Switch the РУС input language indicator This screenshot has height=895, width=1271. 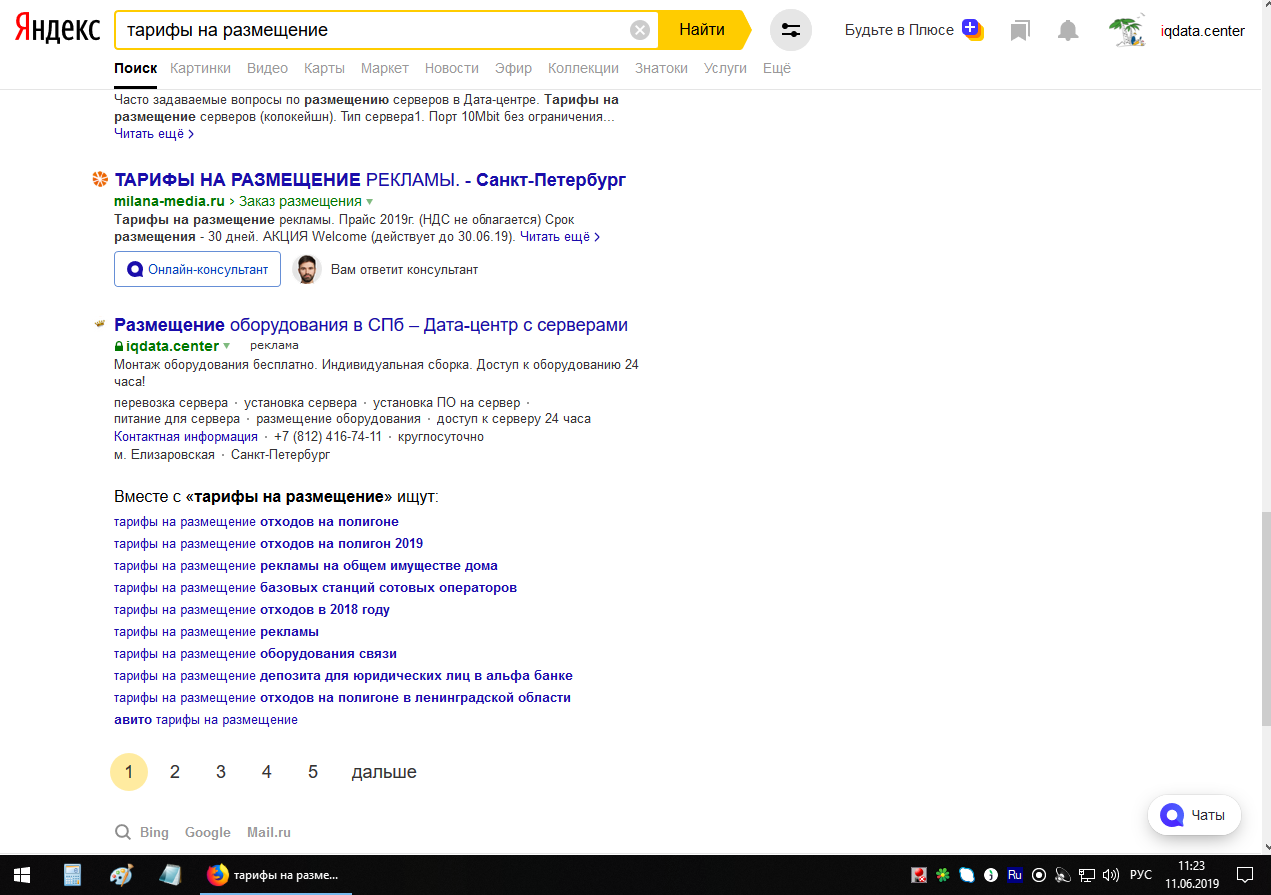(1141, 875)
